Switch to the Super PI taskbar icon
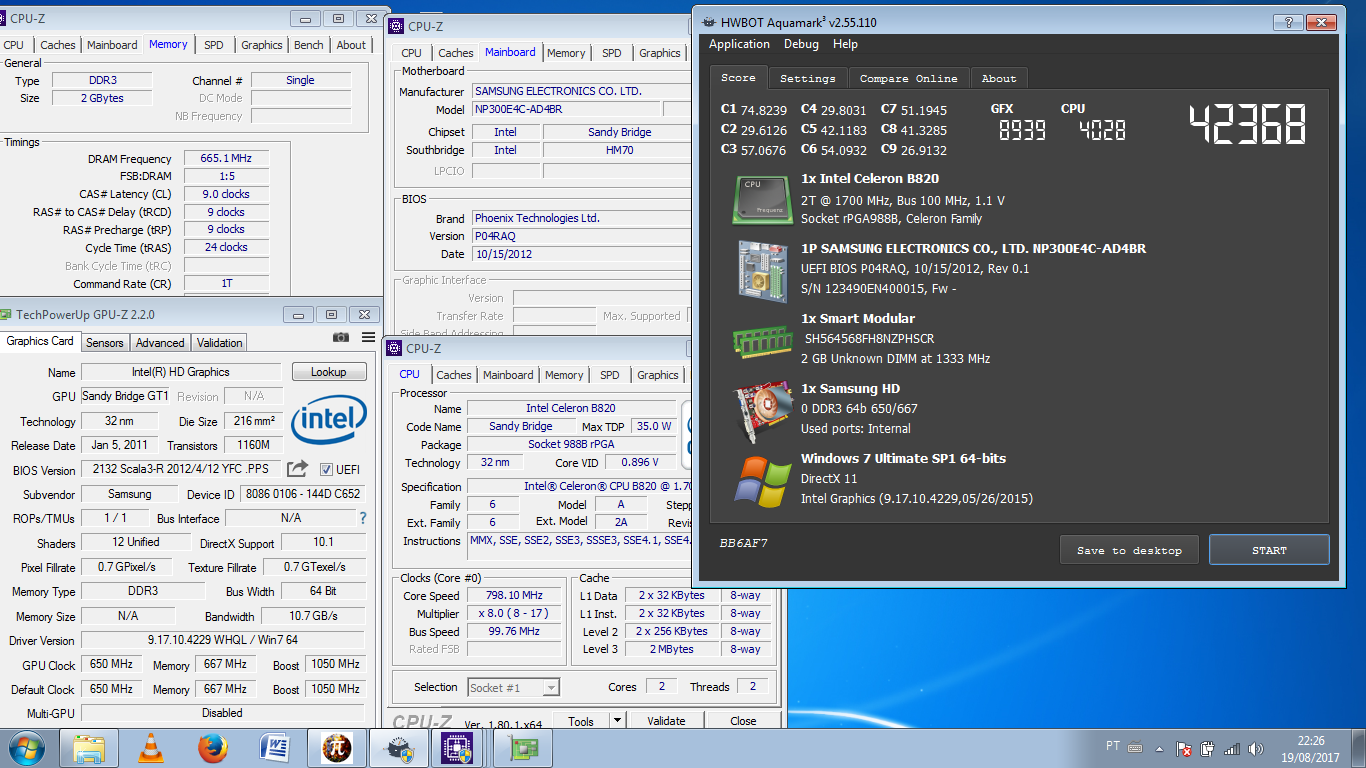Viewport: 1366px width, 768px height. point(336,748)
